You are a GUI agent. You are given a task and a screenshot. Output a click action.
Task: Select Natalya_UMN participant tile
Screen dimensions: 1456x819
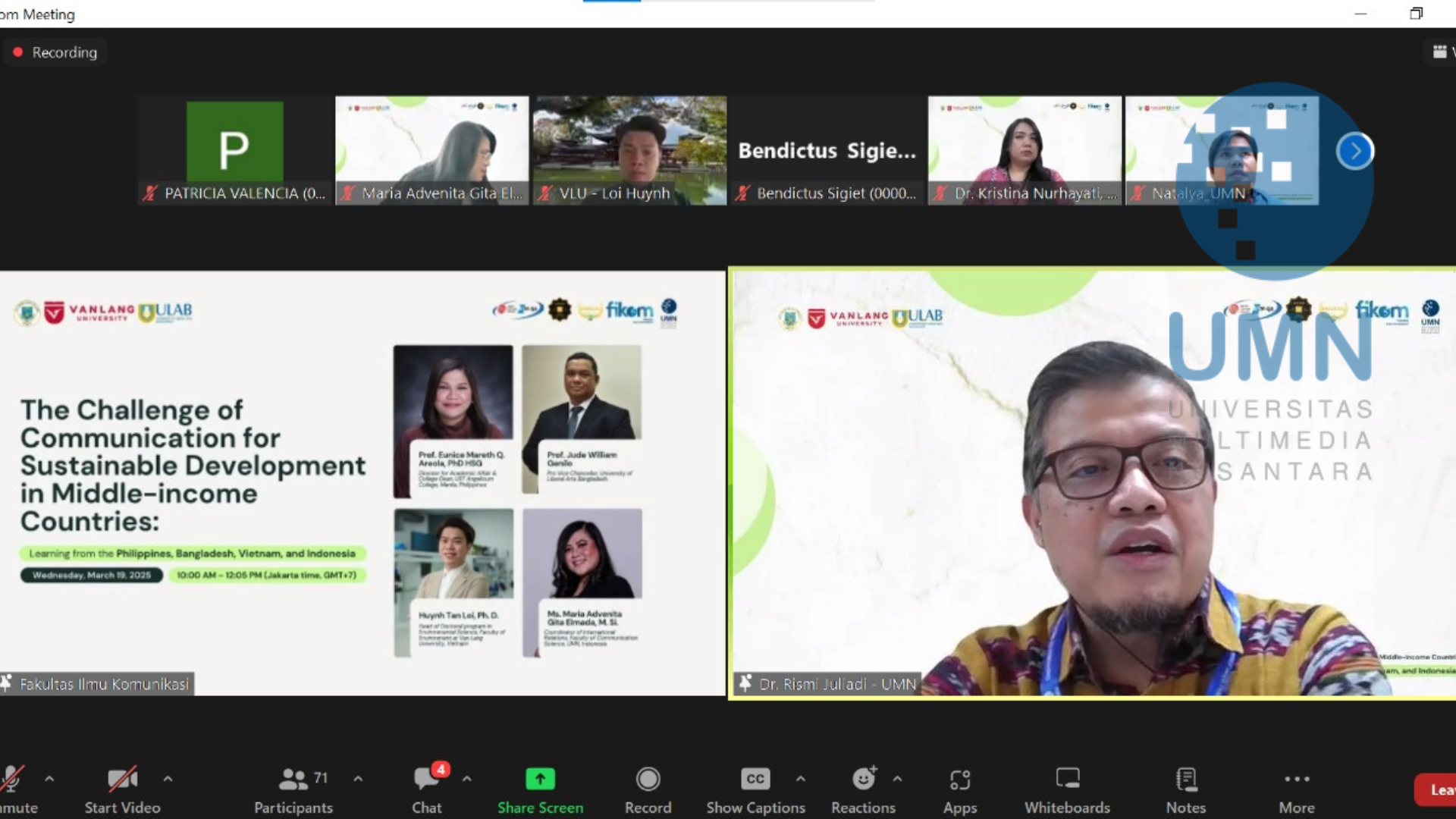1222,150
